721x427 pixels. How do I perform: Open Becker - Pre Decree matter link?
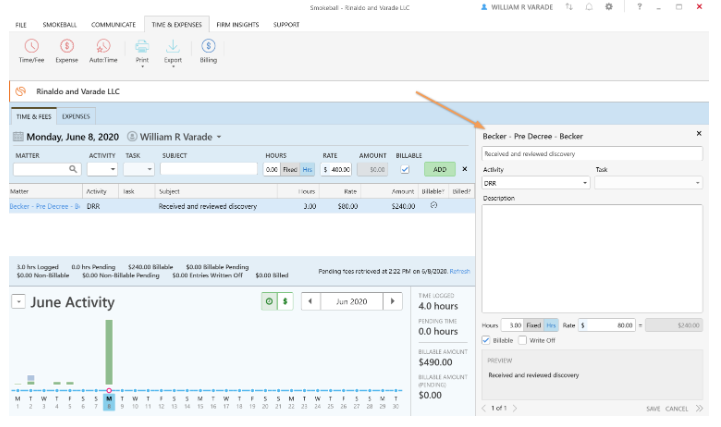pos(45,206)
